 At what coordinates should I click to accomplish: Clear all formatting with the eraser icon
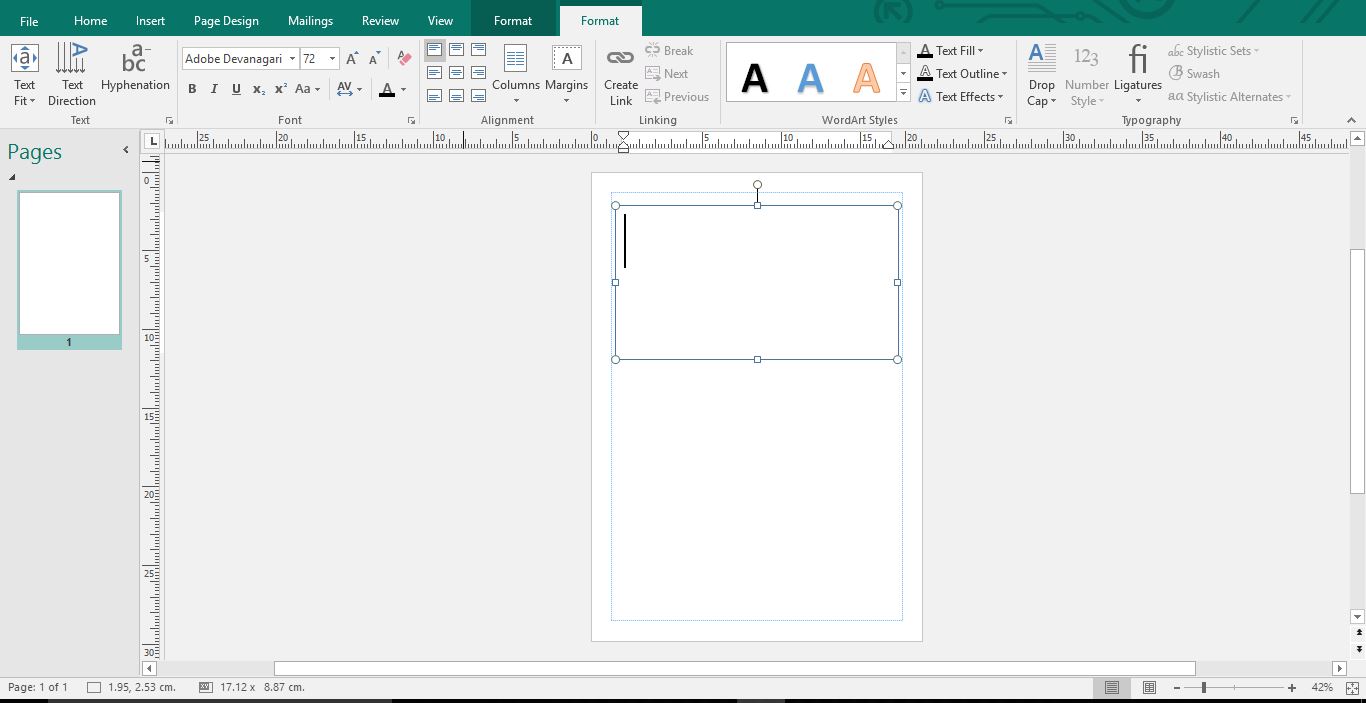[404, 59]
